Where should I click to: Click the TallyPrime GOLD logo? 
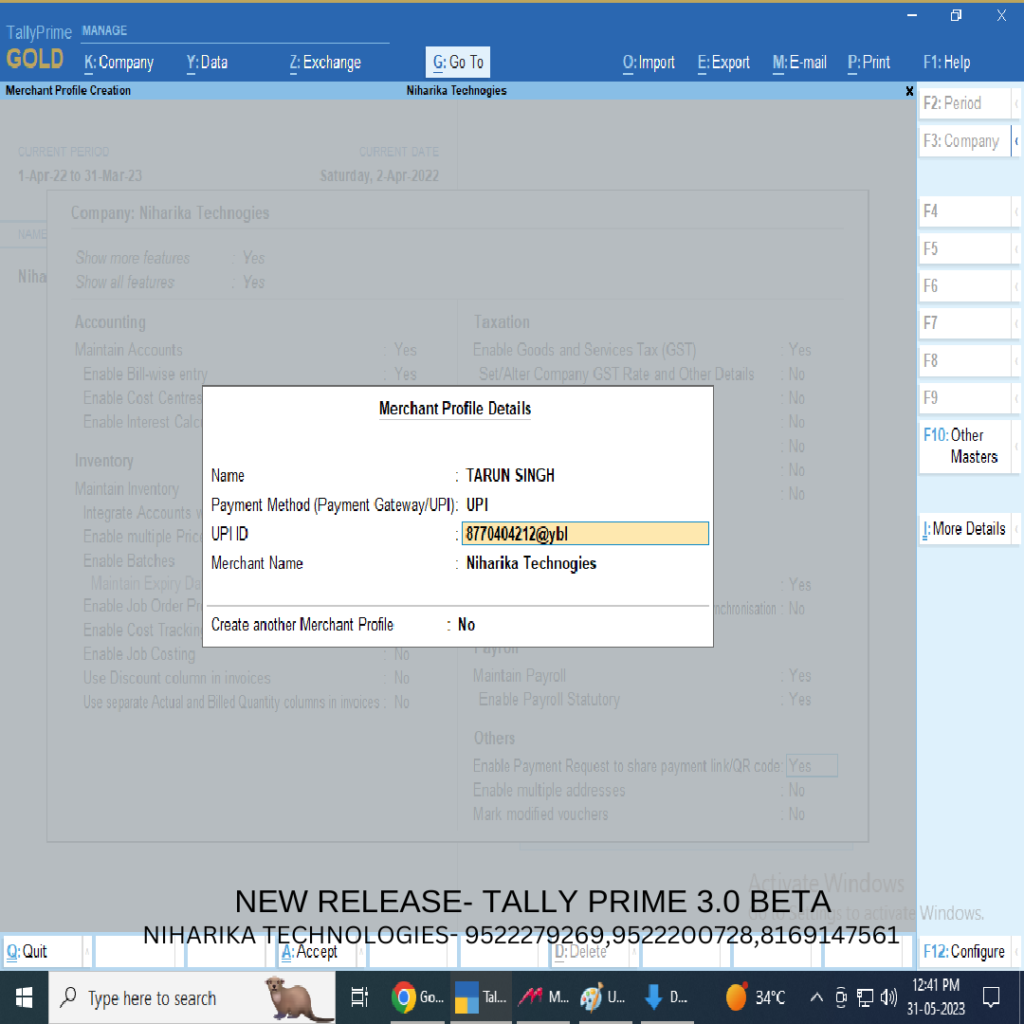[x=37, y=48]
